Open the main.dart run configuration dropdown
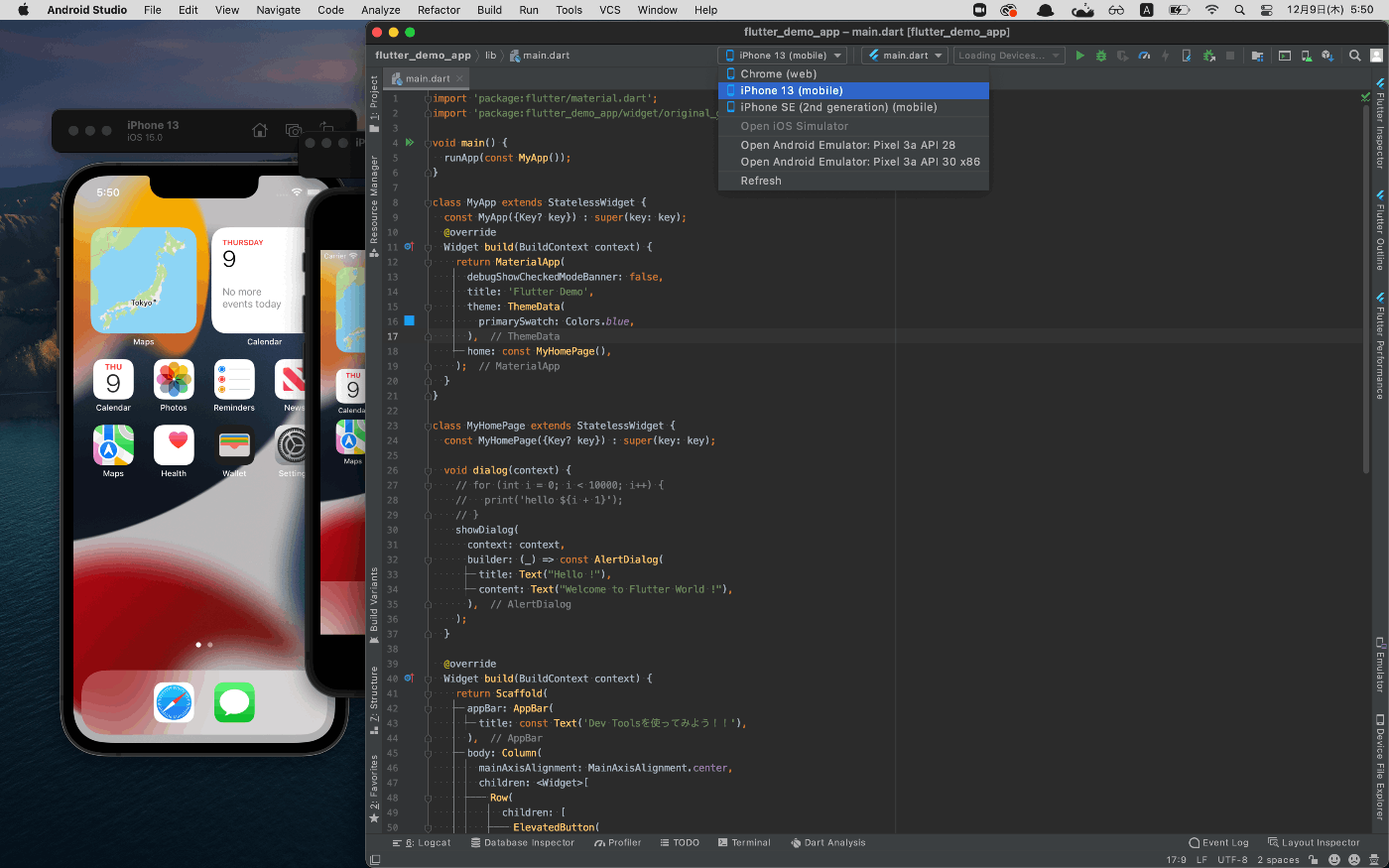 [x=905, y=56]
